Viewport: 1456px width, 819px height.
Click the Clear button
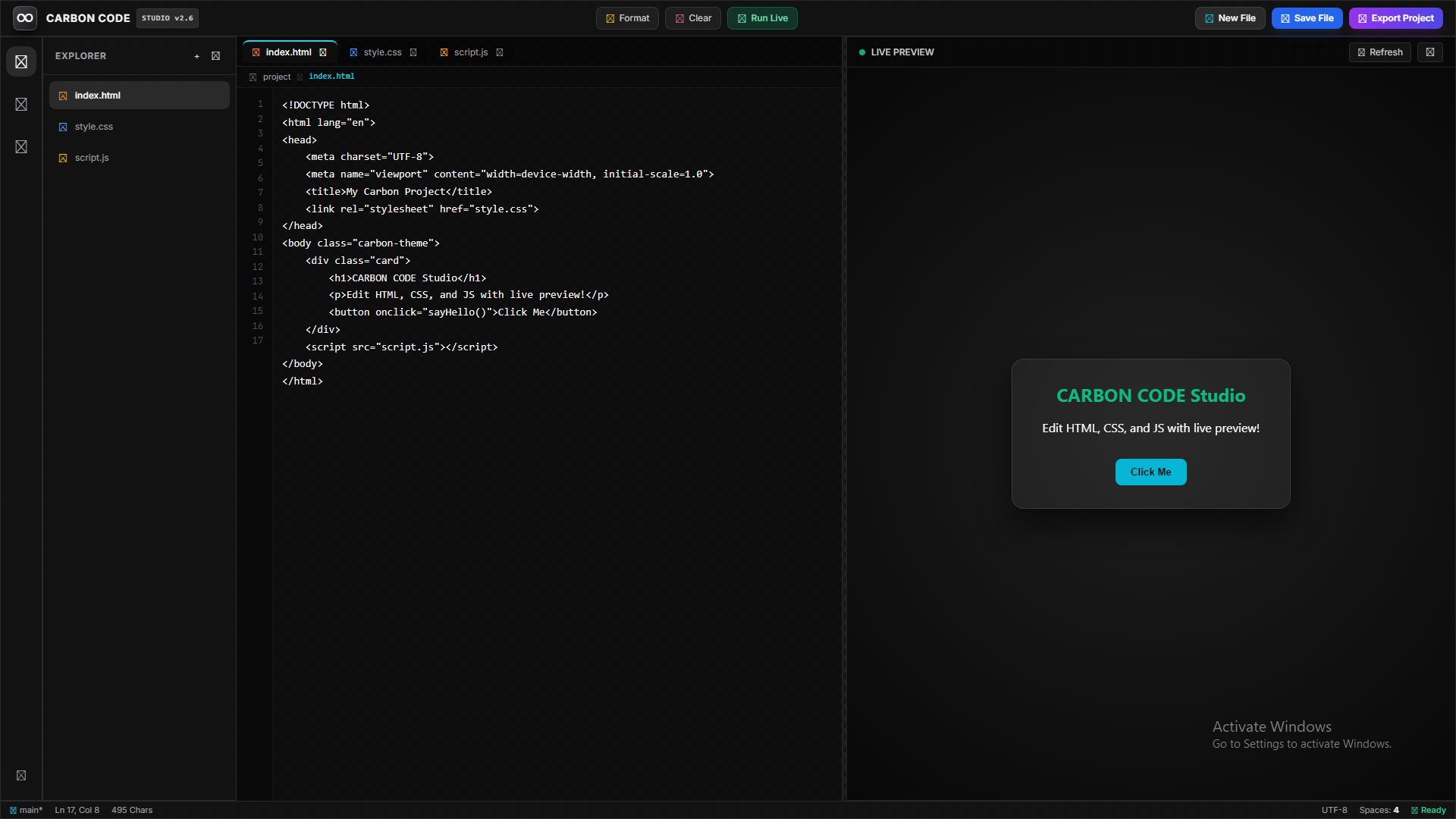click(x=693, y=18)
